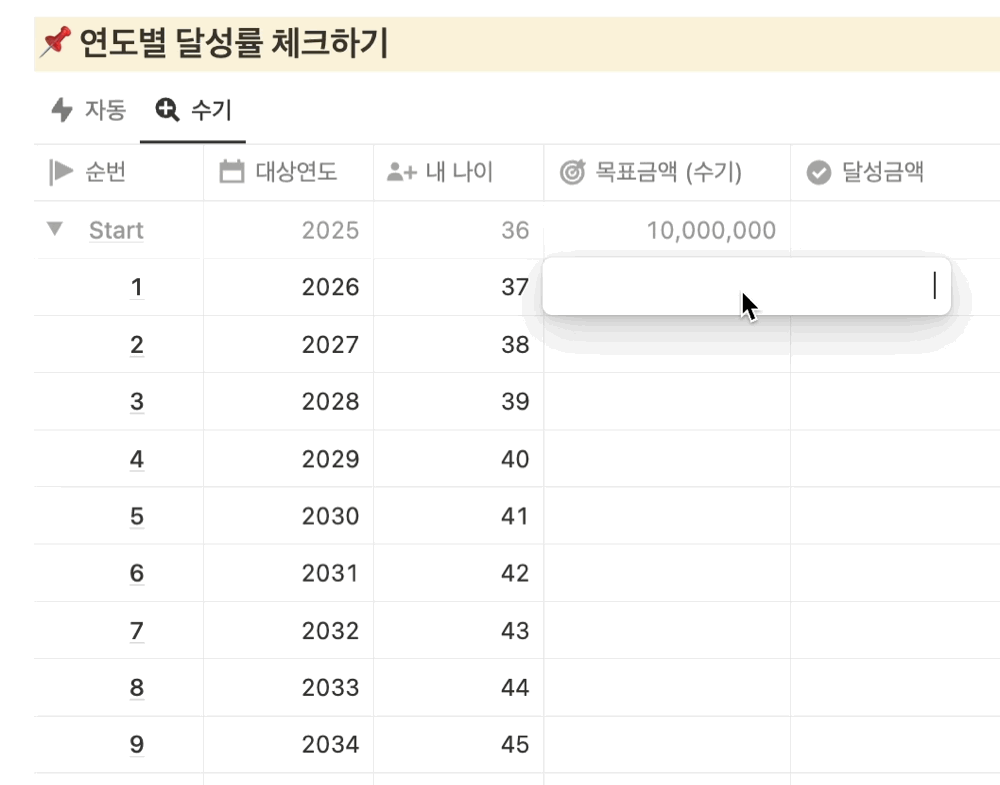Click the 2031 year cell
1000x785 pixels.
(288, 573)
